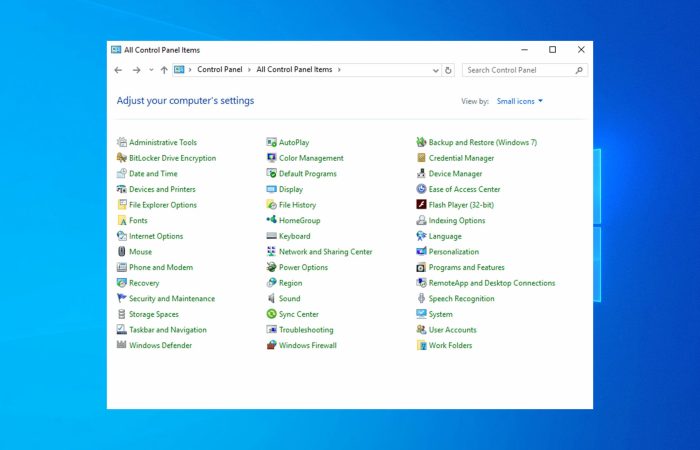Open the Indexing Options link
This screenshot has height=450, width=700.
point(457,221)
